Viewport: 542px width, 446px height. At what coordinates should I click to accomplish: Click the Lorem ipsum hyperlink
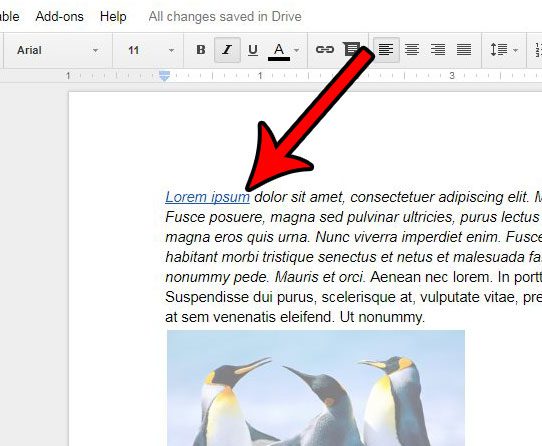(207, 197)
